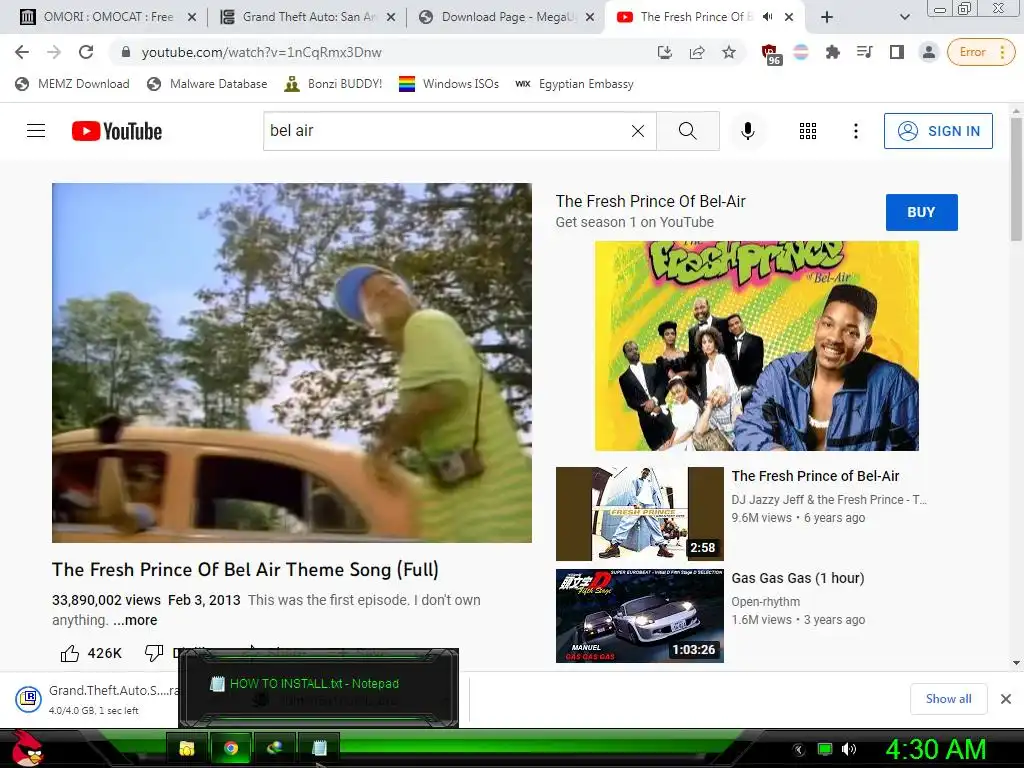This screenshot has height=768, width=1024.
Task: Click the 4:30 AM taskbar clock
Action: [935, 749]
